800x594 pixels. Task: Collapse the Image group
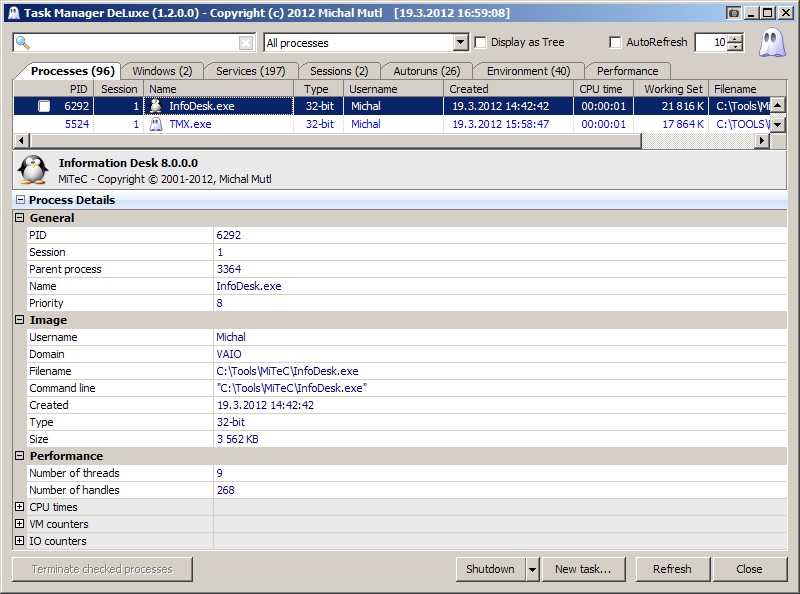tap(19, 320)
